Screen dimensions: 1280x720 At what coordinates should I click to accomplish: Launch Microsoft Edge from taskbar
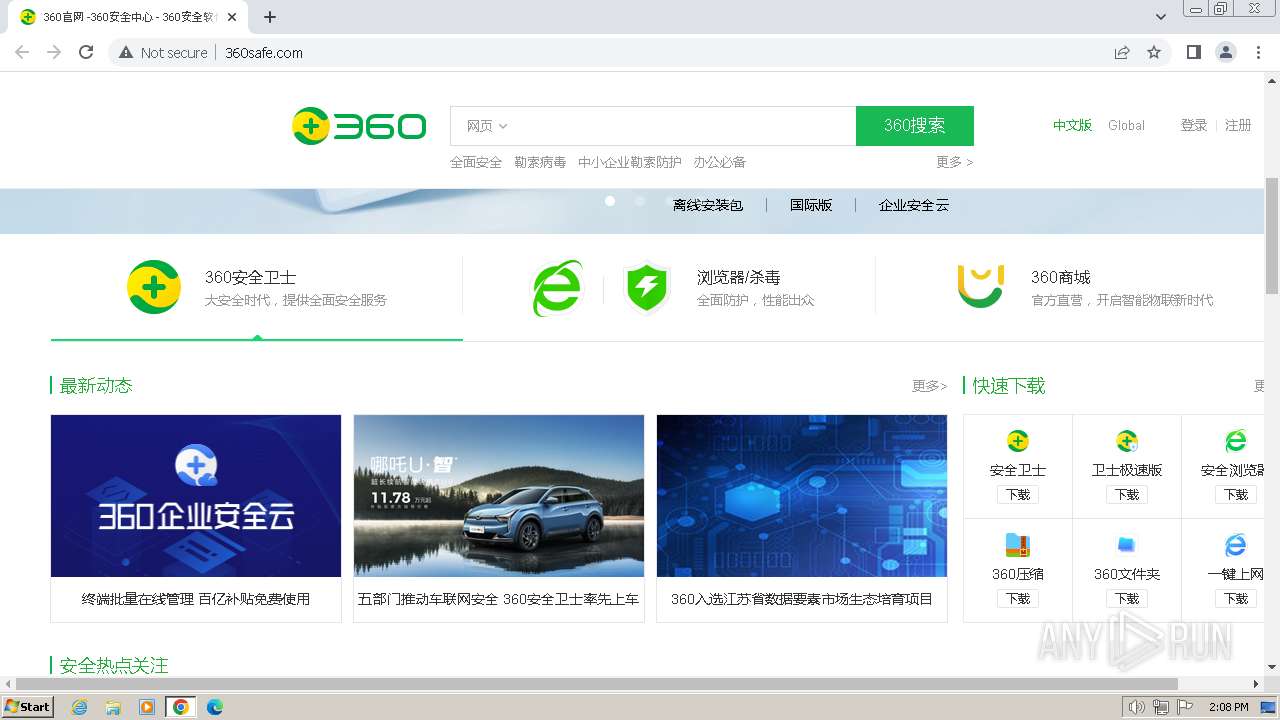pyautogui.click(x=215, y=707)
